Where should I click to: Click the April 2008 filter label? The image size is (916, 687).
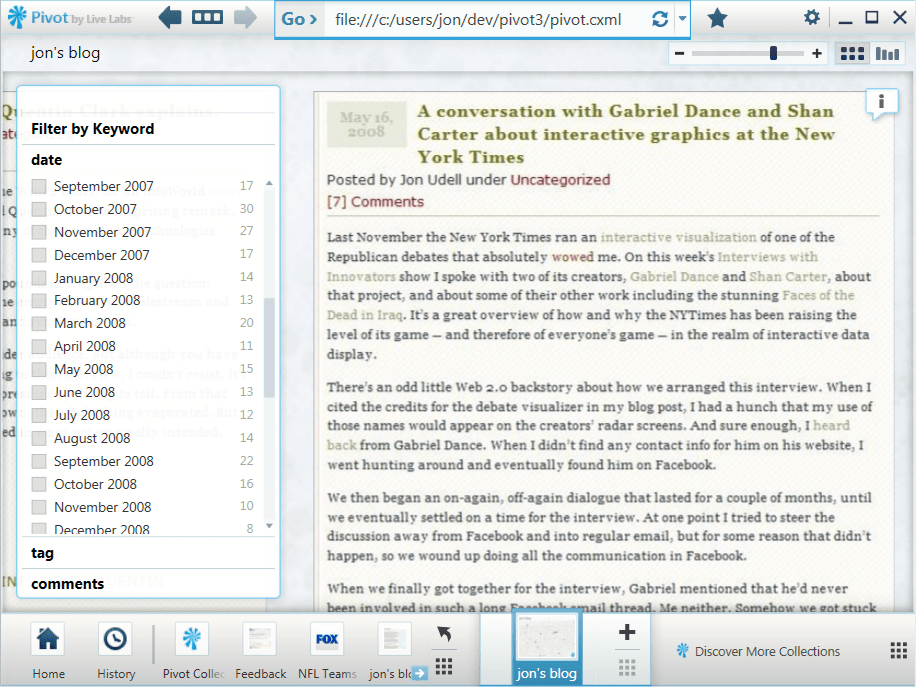tap(85, 346)
